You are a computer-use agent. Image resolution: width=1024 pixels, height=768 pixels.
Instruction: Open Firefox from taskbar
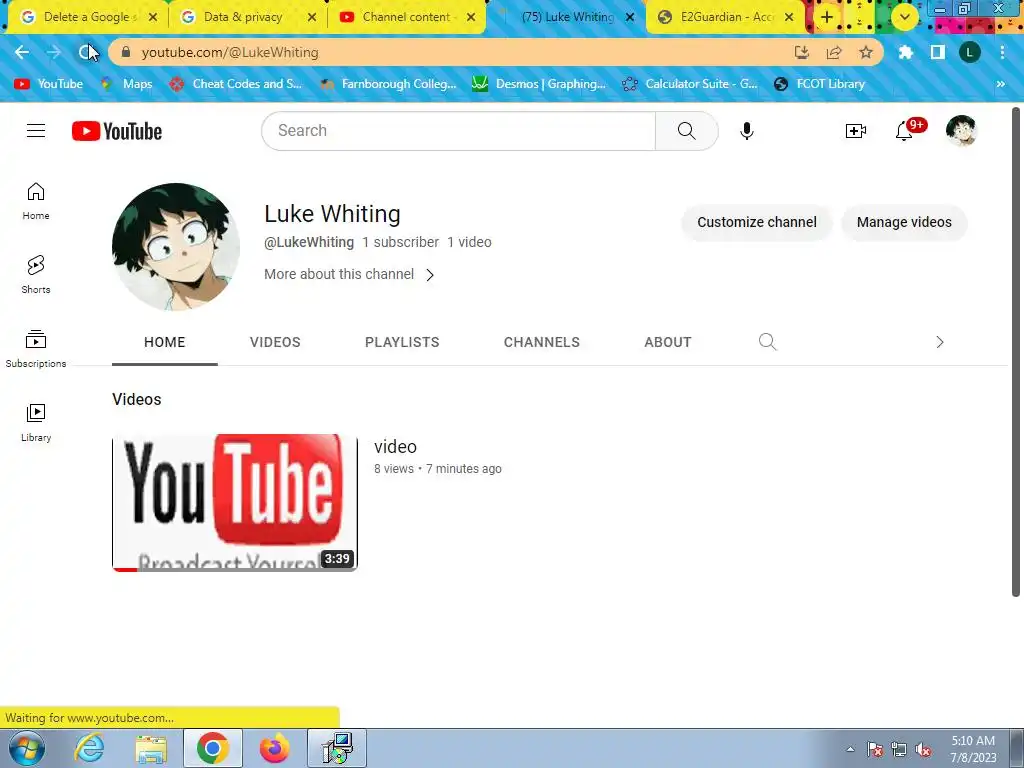coord(274,748)
